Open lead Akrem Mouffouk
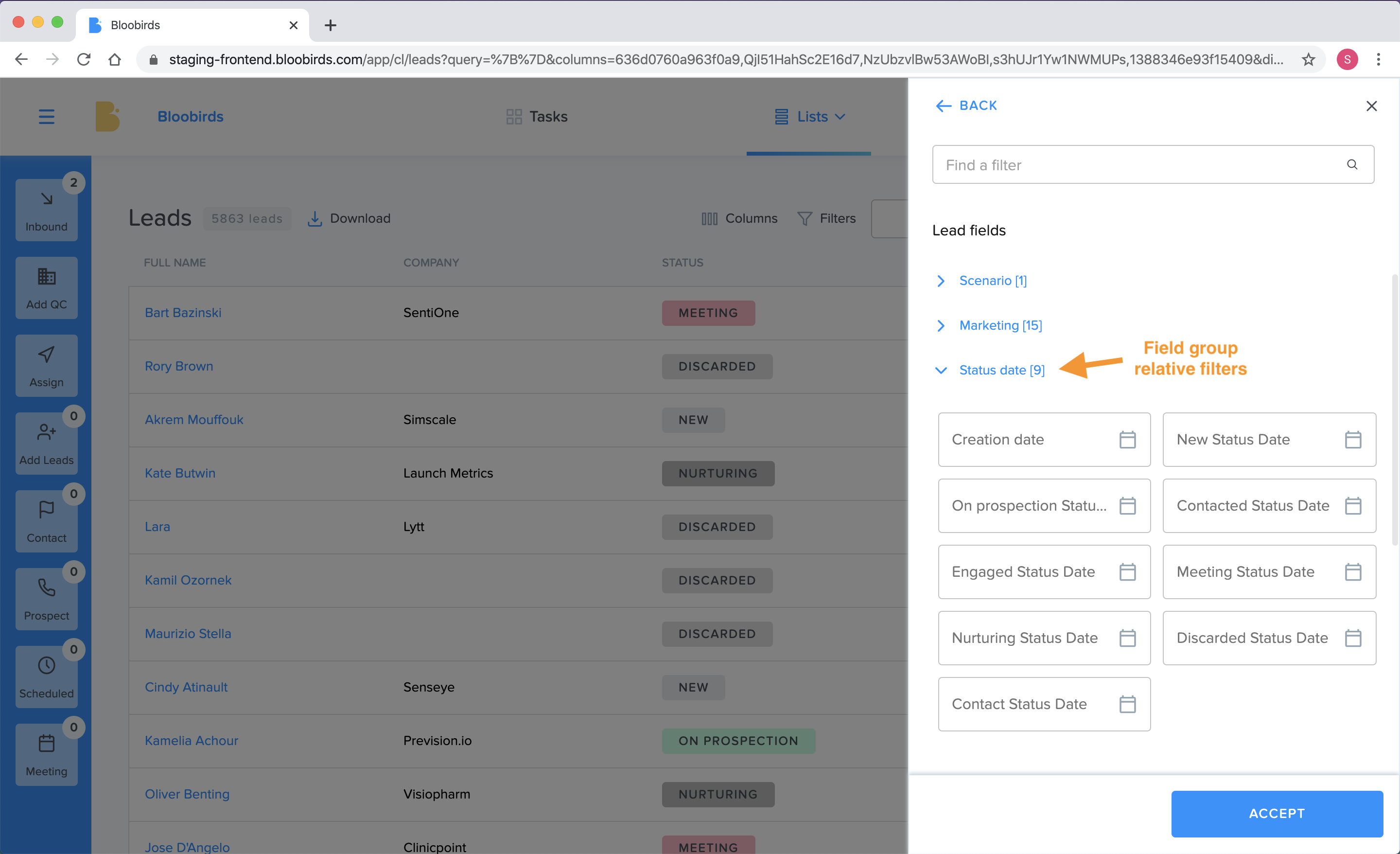 (x=194, y=420)
